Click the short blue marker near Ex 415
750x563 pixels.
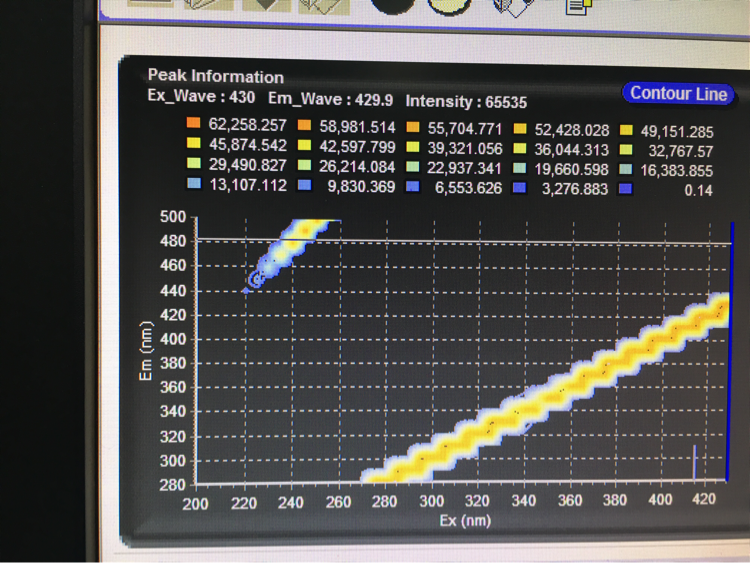[x=695, y=462]
